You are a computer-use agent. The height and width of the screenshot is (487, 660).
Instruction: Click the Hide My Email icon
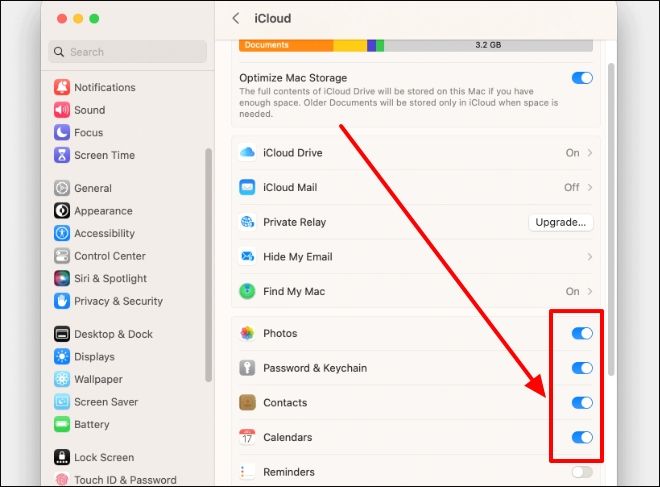coord(247,256)
